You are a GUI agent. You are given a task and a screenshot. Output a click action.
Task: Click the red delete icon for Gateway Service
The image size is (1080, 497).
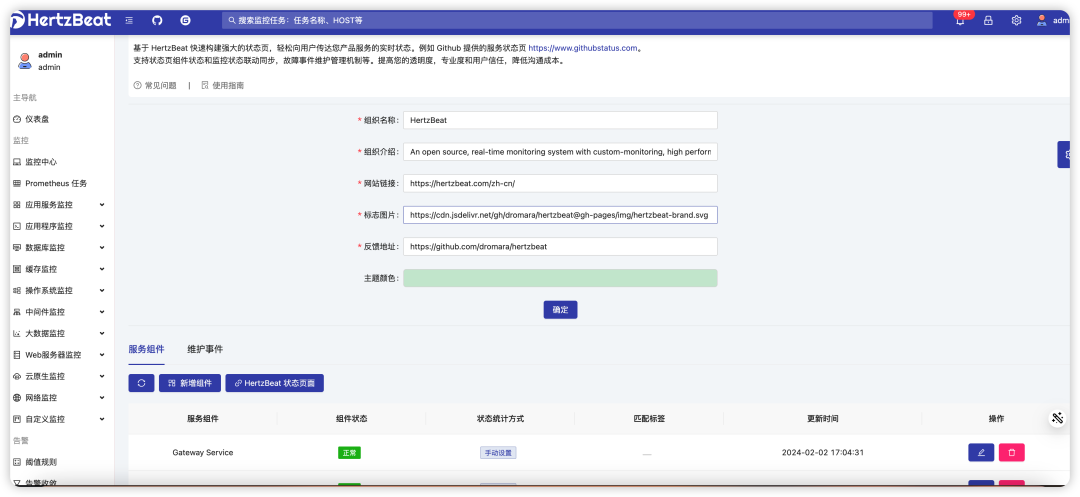click(1012, 452)
